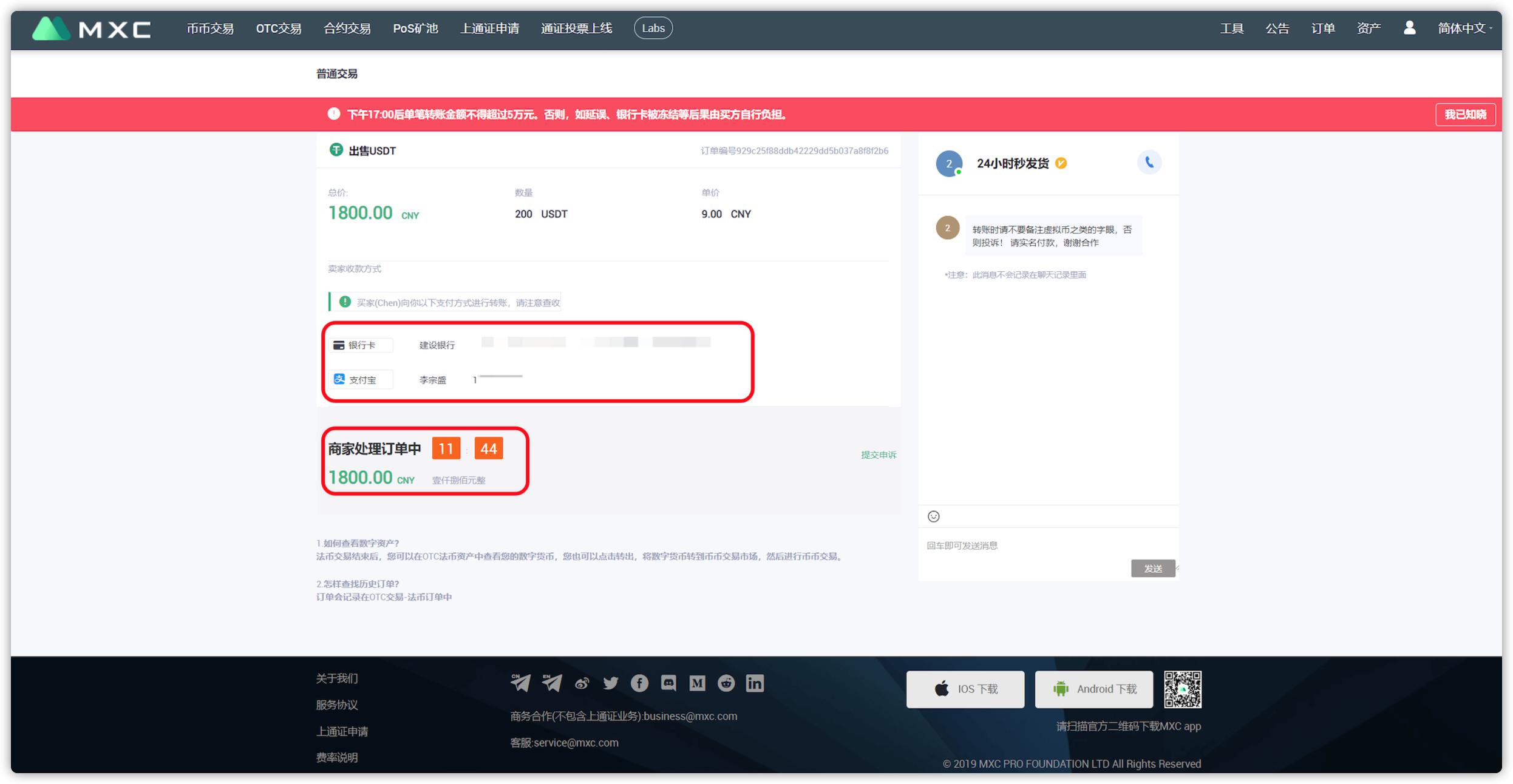The height and width of the screenshot is (784, 1513).
Task: Open the PoS矿池 menu
Action: pos(415,29)
